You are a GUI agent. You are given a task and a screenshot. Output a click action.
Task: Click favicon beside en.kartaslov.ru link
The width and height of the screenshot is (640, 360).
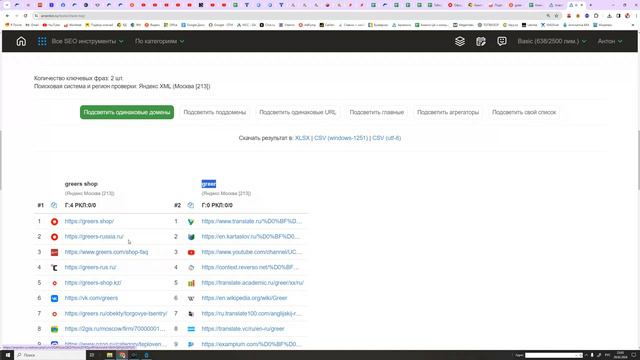click(191, 237)
